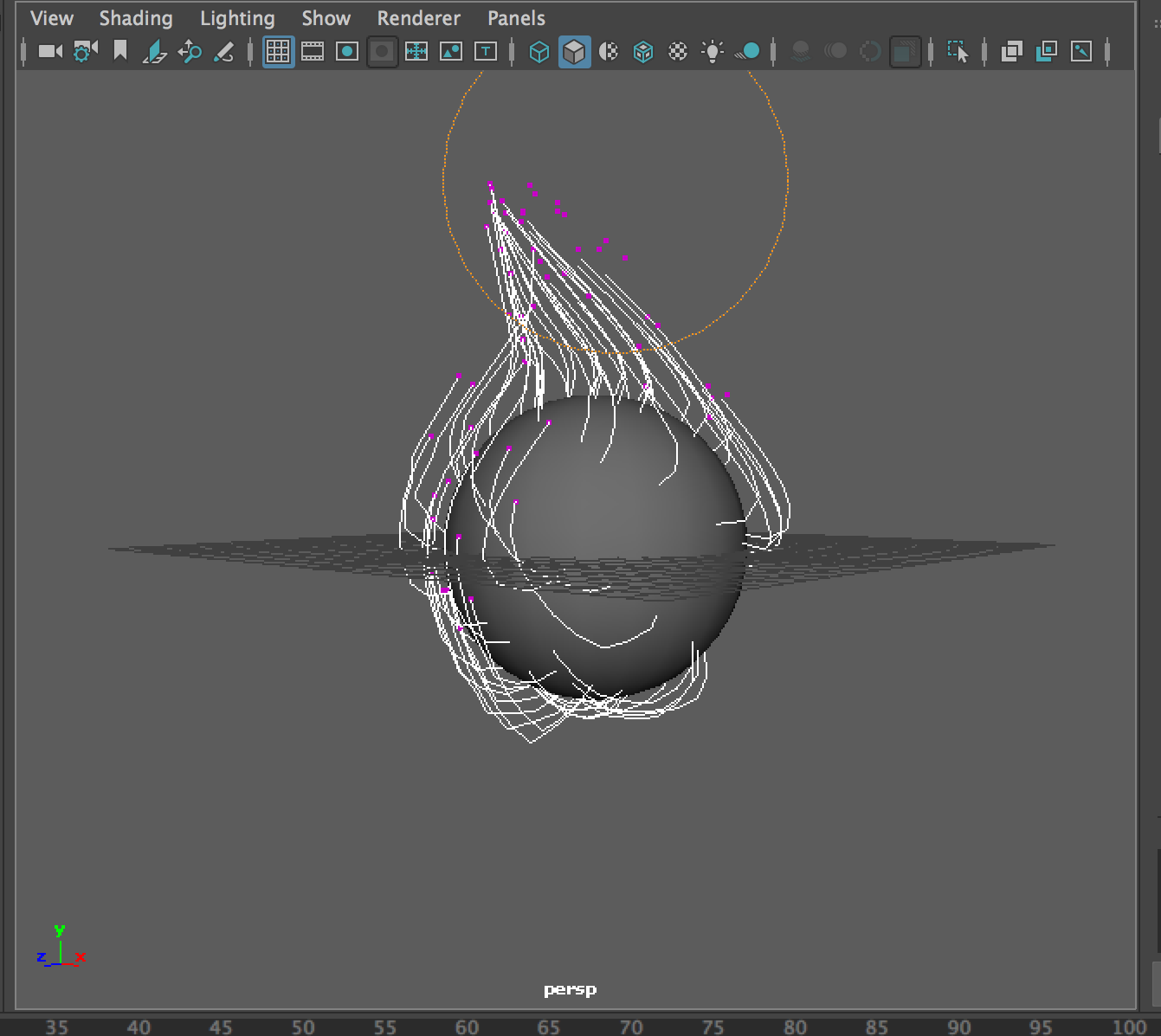1161x1036 pixels.
Task: Open the Lighting menu
Action: click(x=237, y=18)
